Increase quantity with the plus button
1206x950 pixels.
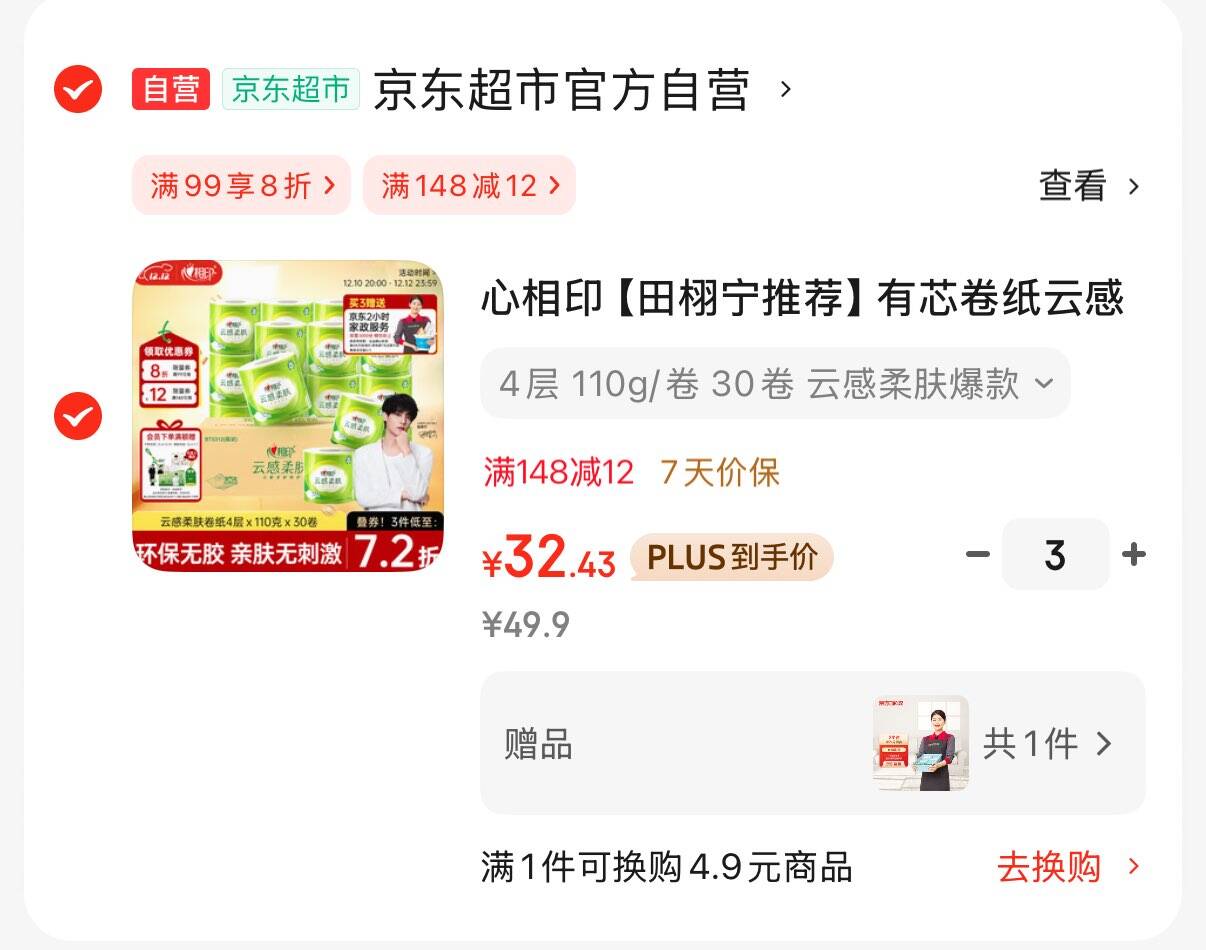(x=1134, y=554)
